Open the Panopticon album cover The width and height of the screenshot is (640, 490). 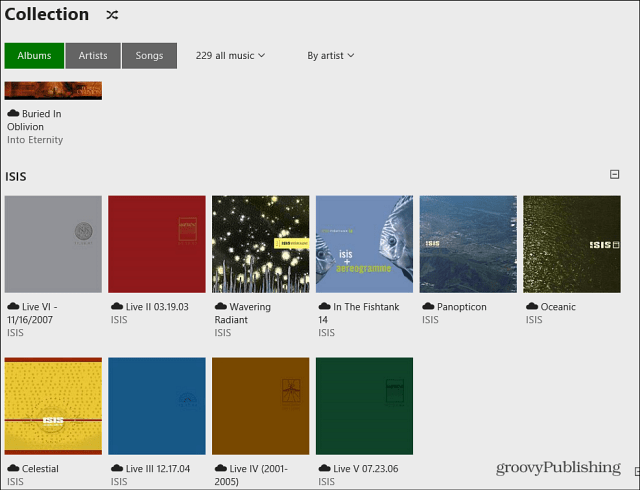468,244
